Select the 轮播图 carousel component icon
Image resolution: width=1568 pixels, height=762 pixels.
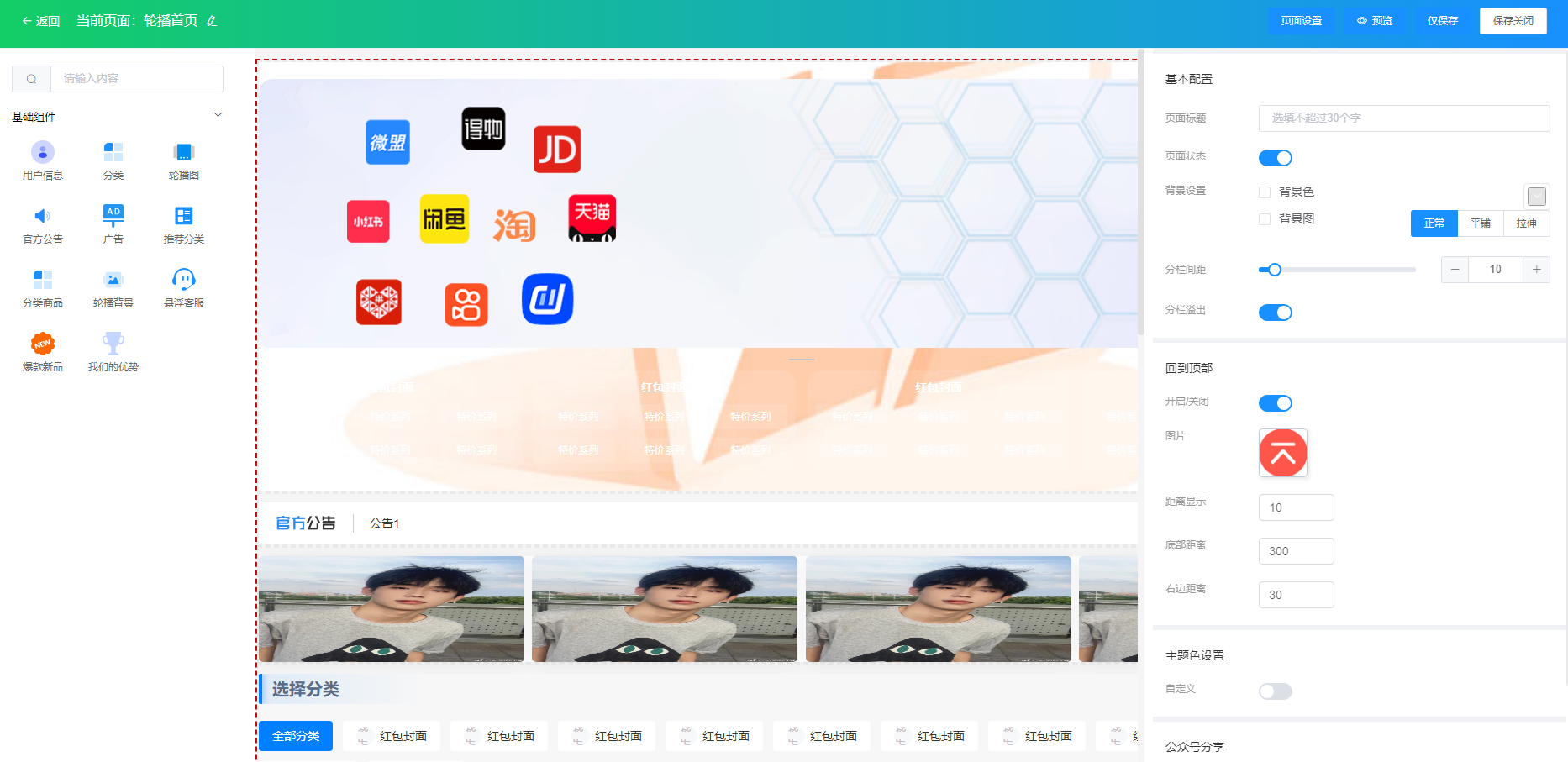click(183, 153)
